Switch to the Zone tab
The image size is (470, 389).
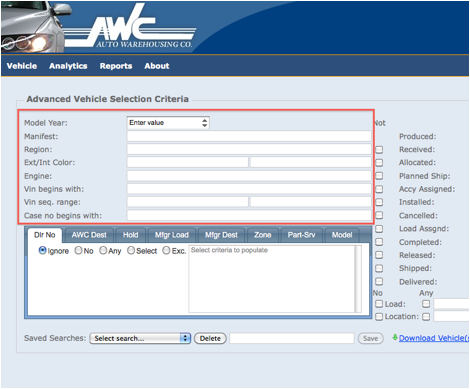263,235
